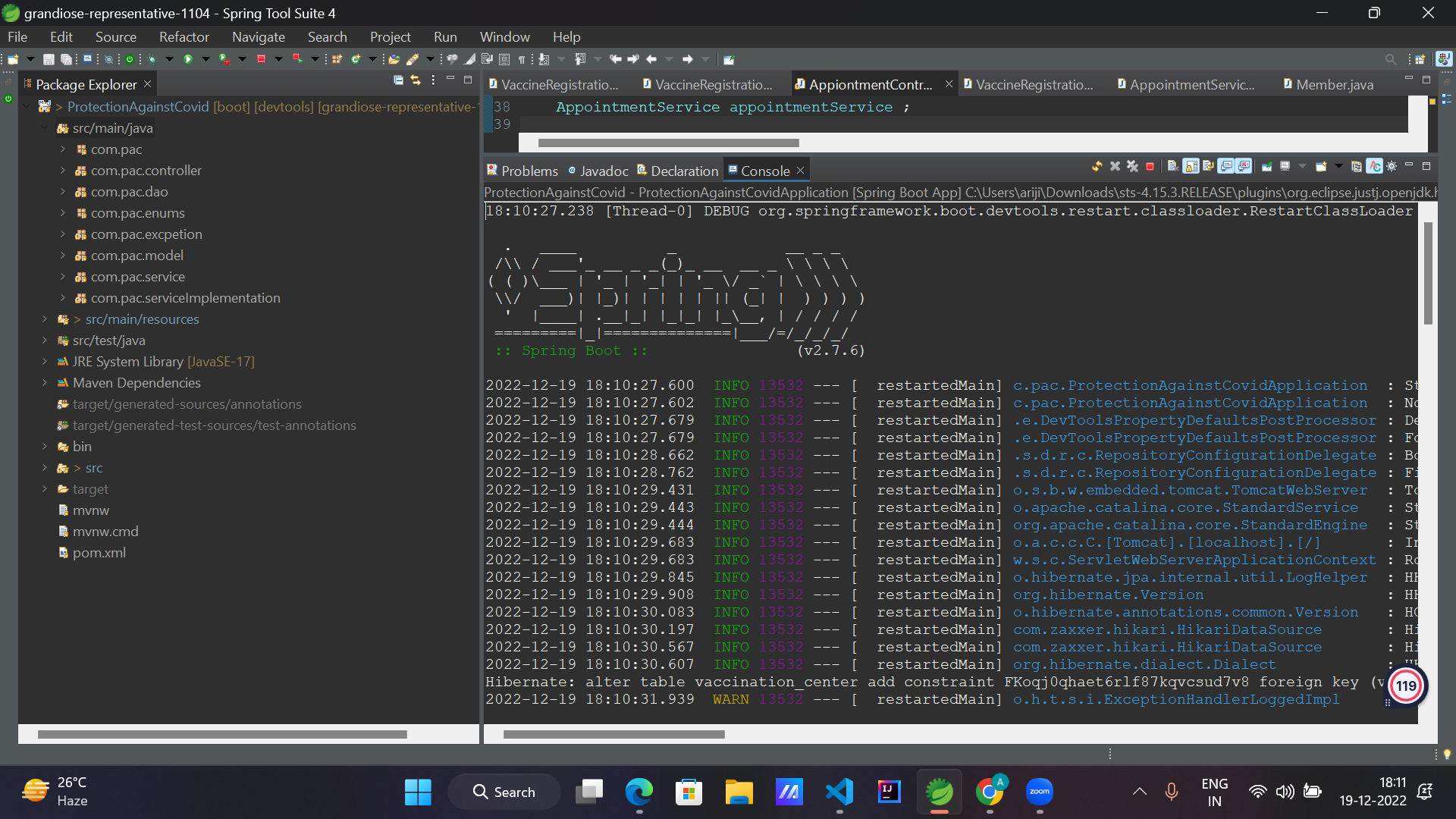Open the Refactor menu
This screenshot has width=1456, height=819.
(184, 36)
